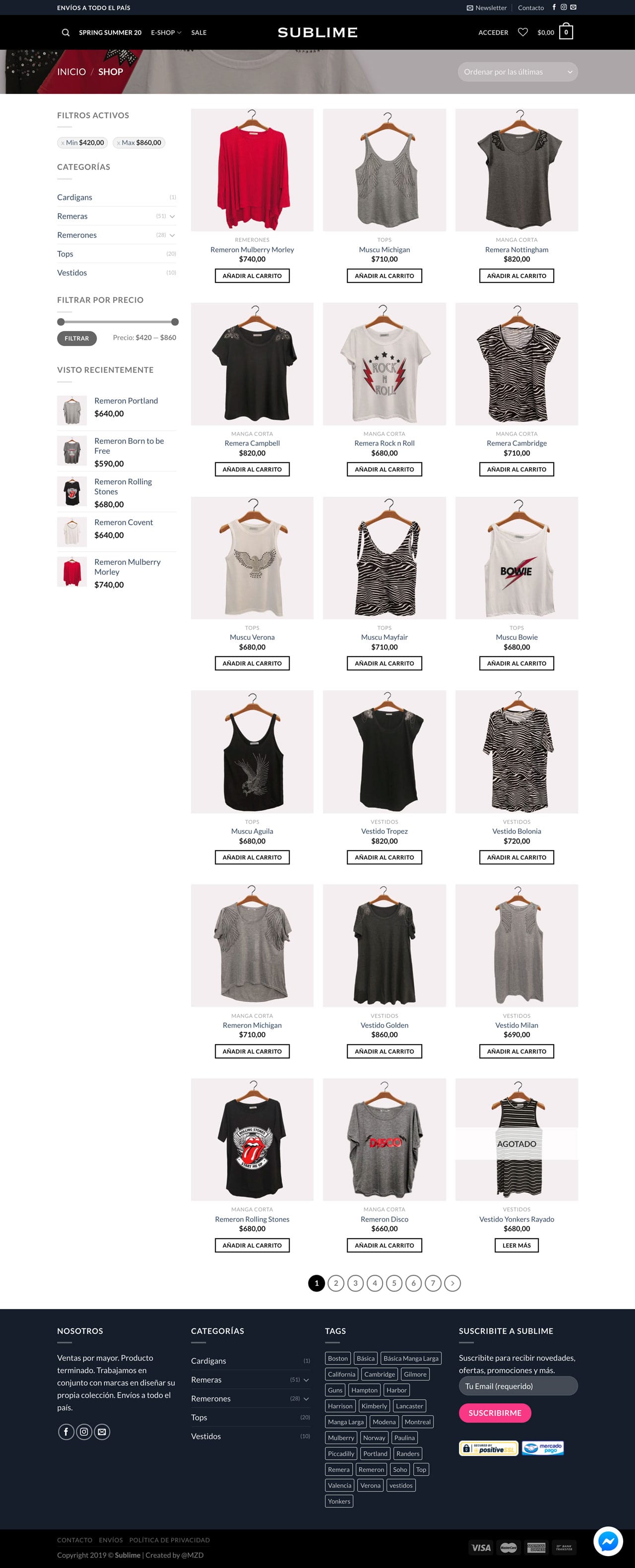Remove the Min $420,00 active filter
Viewport: 635px width, 1568px height.
point(82,142)
